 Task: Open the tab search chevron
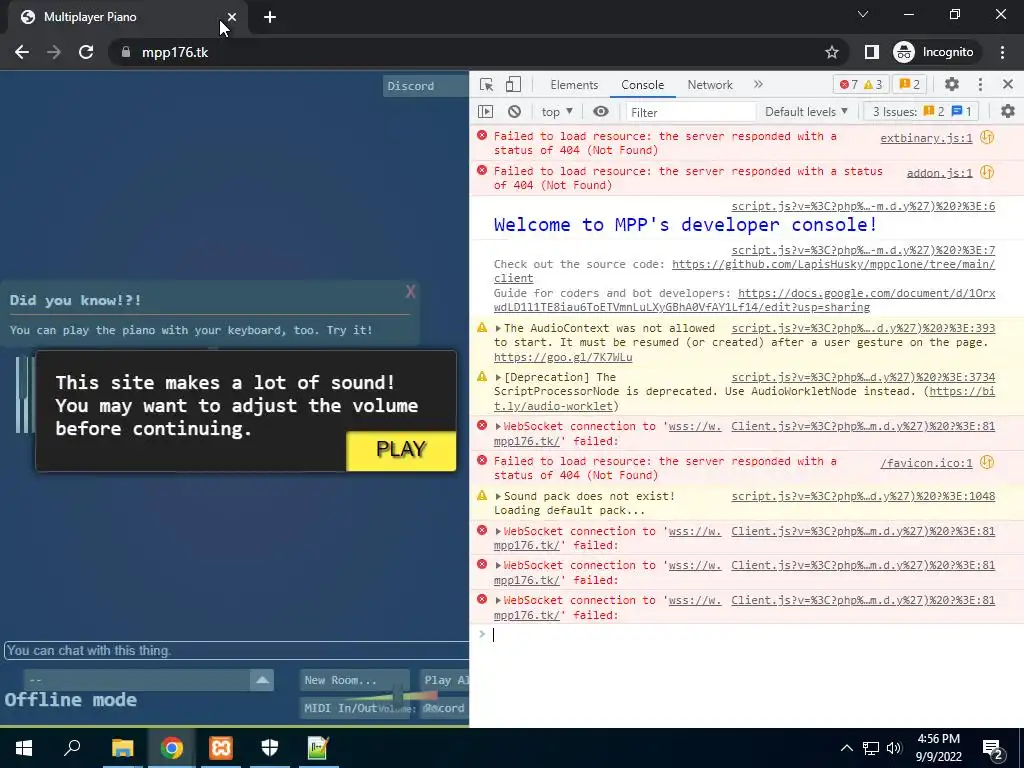coord(863,14)
